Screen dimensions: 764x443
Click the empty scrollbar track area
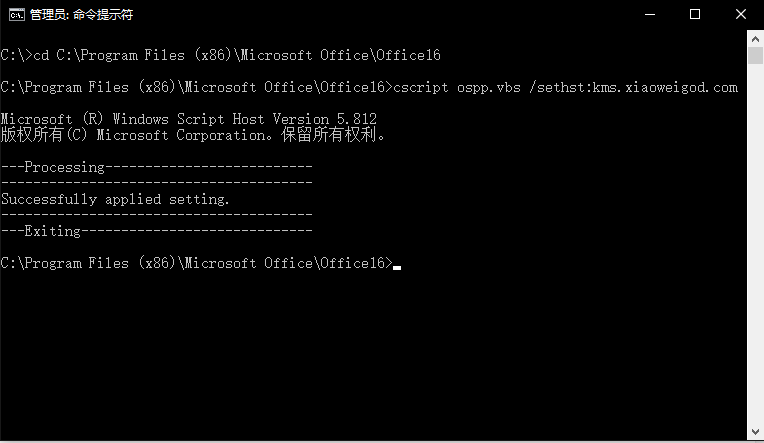755,244
